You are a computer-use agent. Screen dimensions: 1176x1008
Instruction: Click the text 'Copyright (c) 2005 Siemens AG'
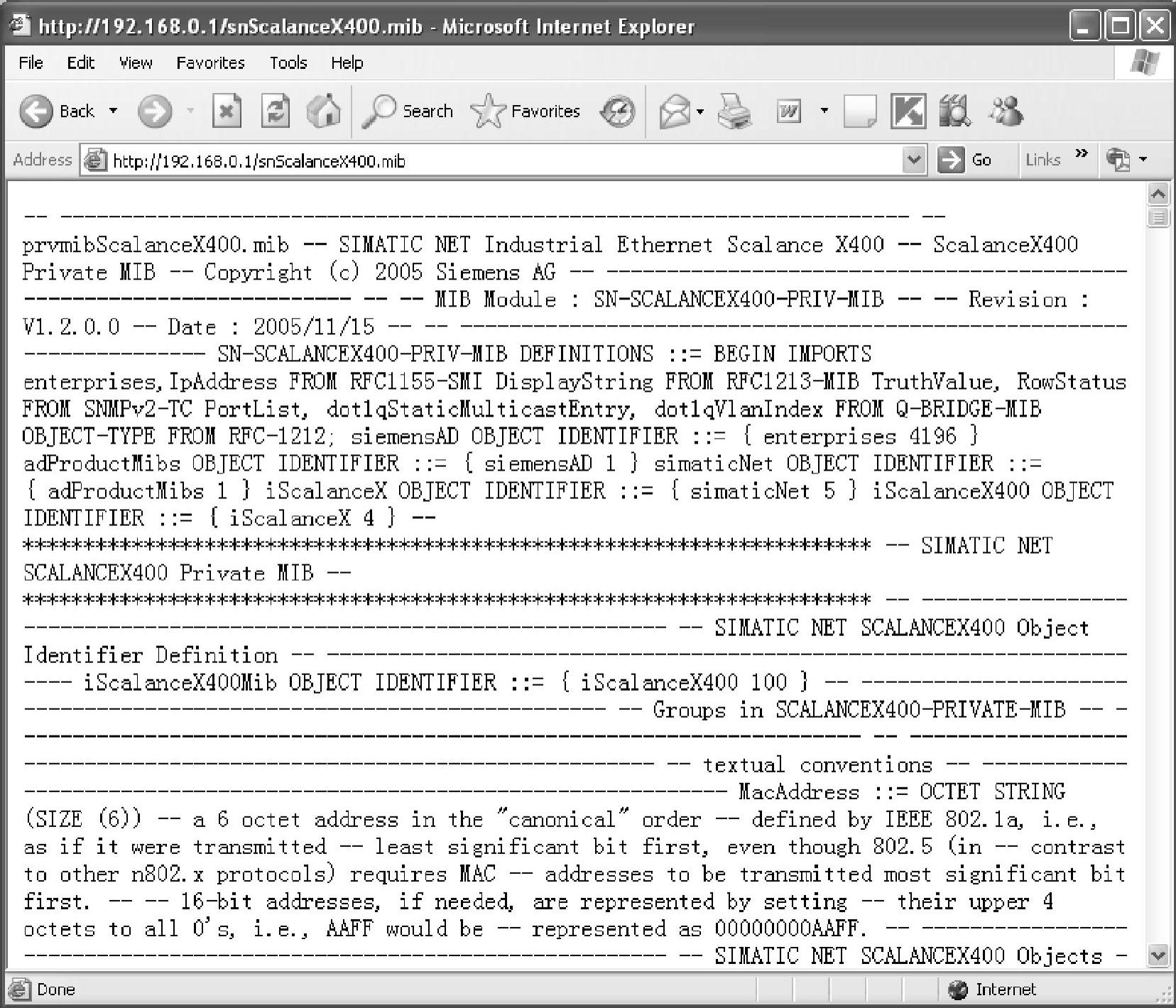380,273
